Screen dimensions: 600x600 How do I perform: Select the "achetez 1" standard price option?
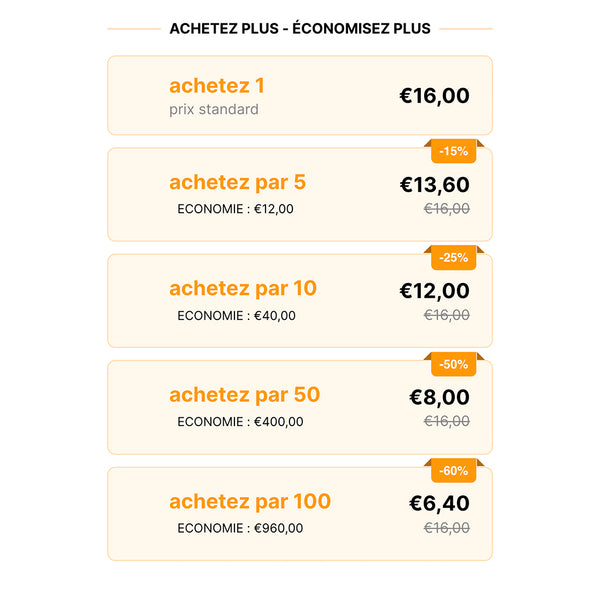pyautogui.click(x=217, y=86)
